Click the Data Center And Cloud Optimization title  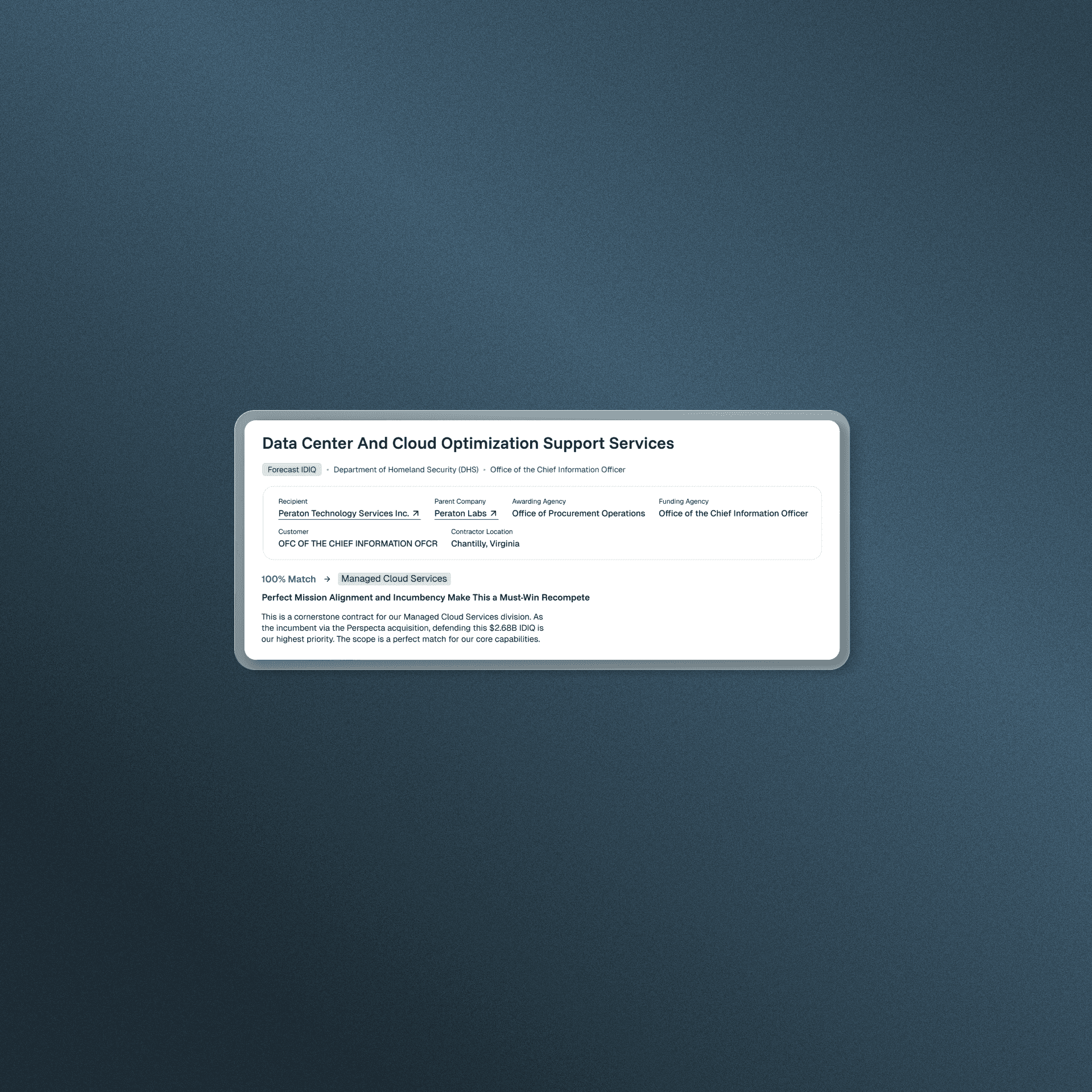click(x=468, y=443)
